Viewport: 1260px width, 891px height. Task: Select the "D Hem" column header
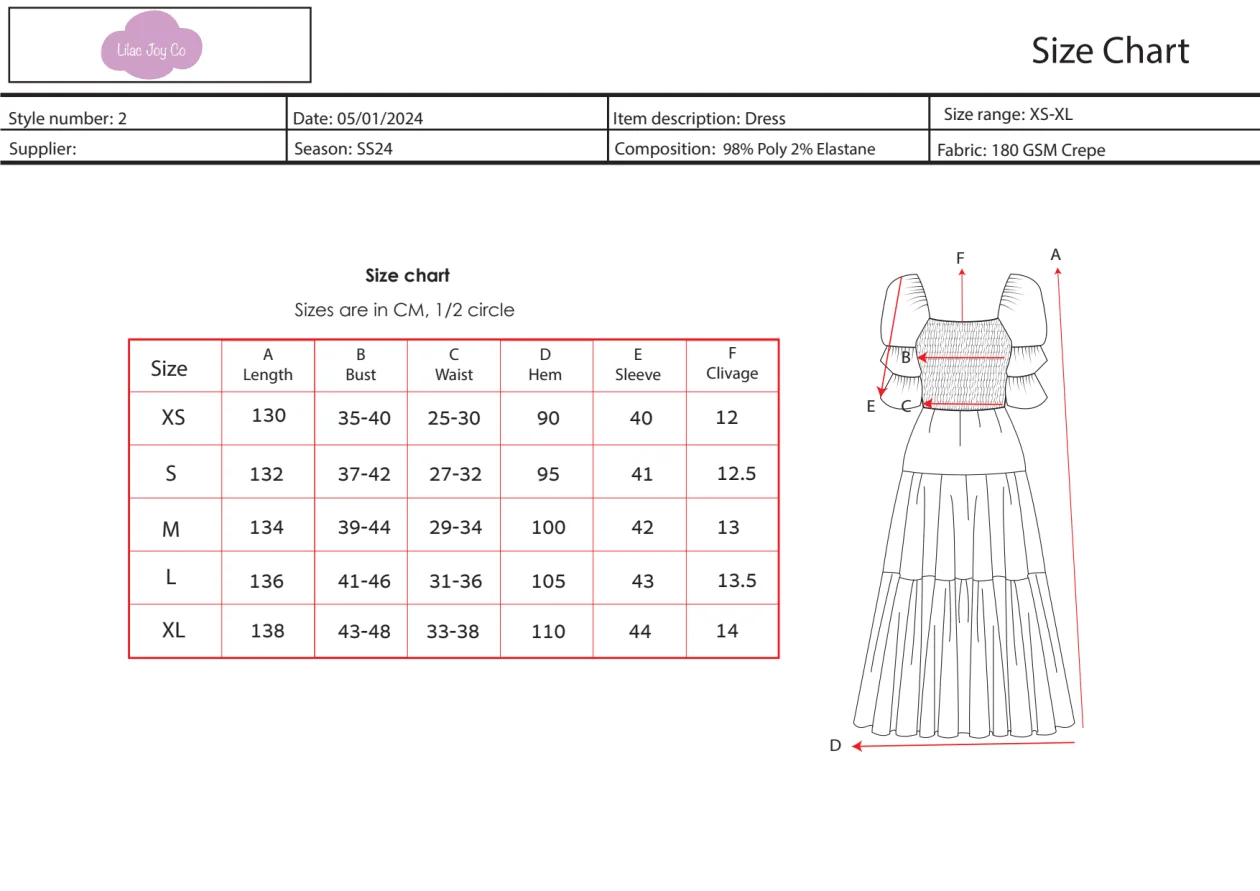tap(545, 365)
